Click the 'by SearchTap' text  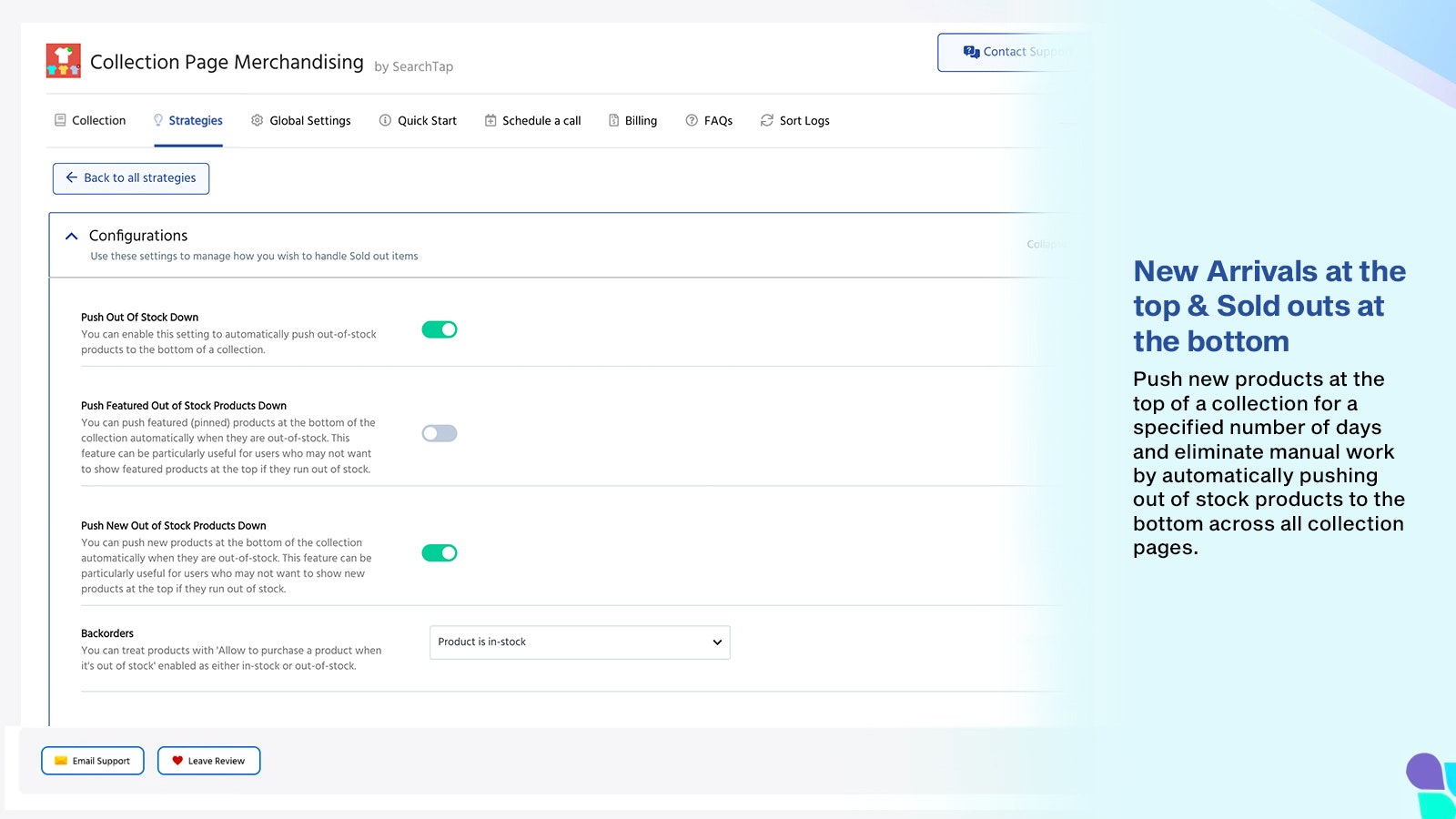coord(414,66)
